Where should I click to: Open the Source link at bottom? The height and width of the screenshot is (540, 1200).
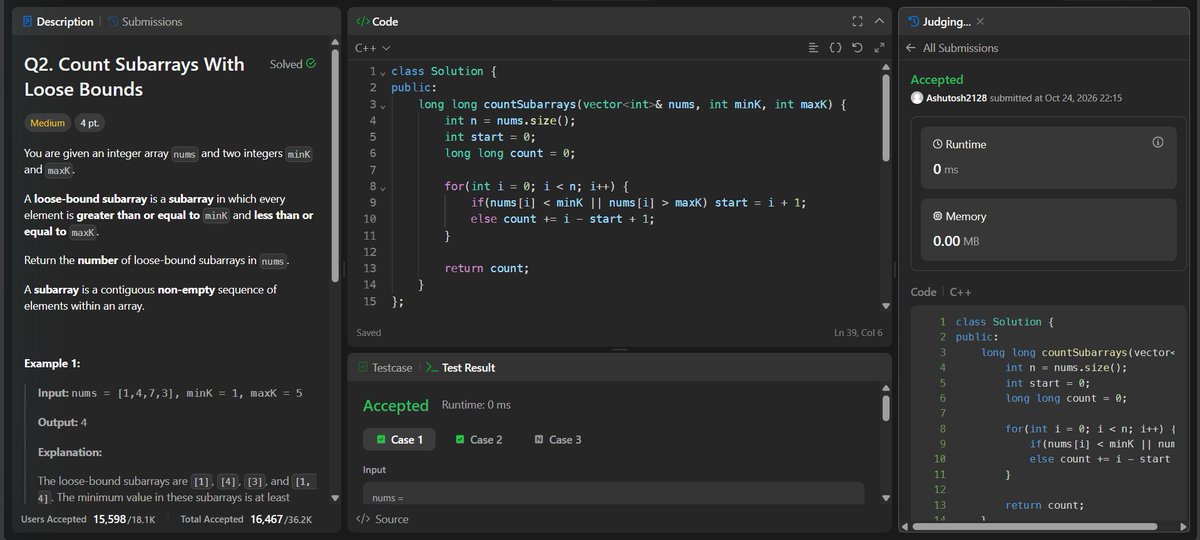tap(381, 519)
